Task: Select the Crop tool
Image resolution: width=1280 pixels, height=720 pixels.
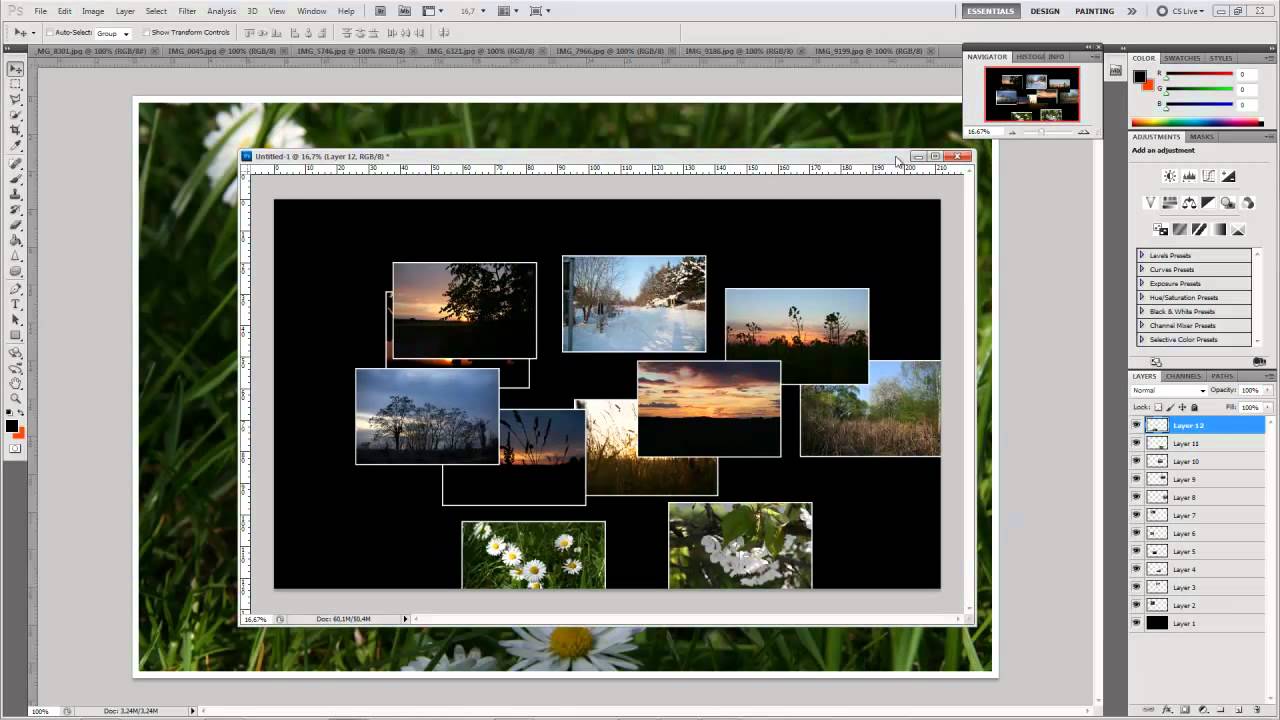Action: click(x=16, y=131)
